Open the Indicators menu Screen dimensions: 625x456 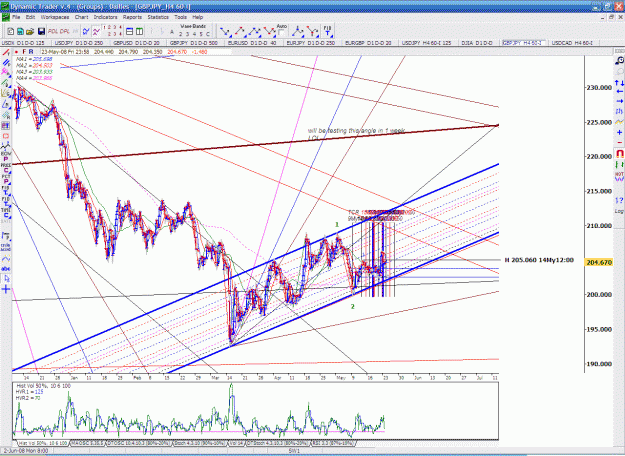[x=105, y=17]
